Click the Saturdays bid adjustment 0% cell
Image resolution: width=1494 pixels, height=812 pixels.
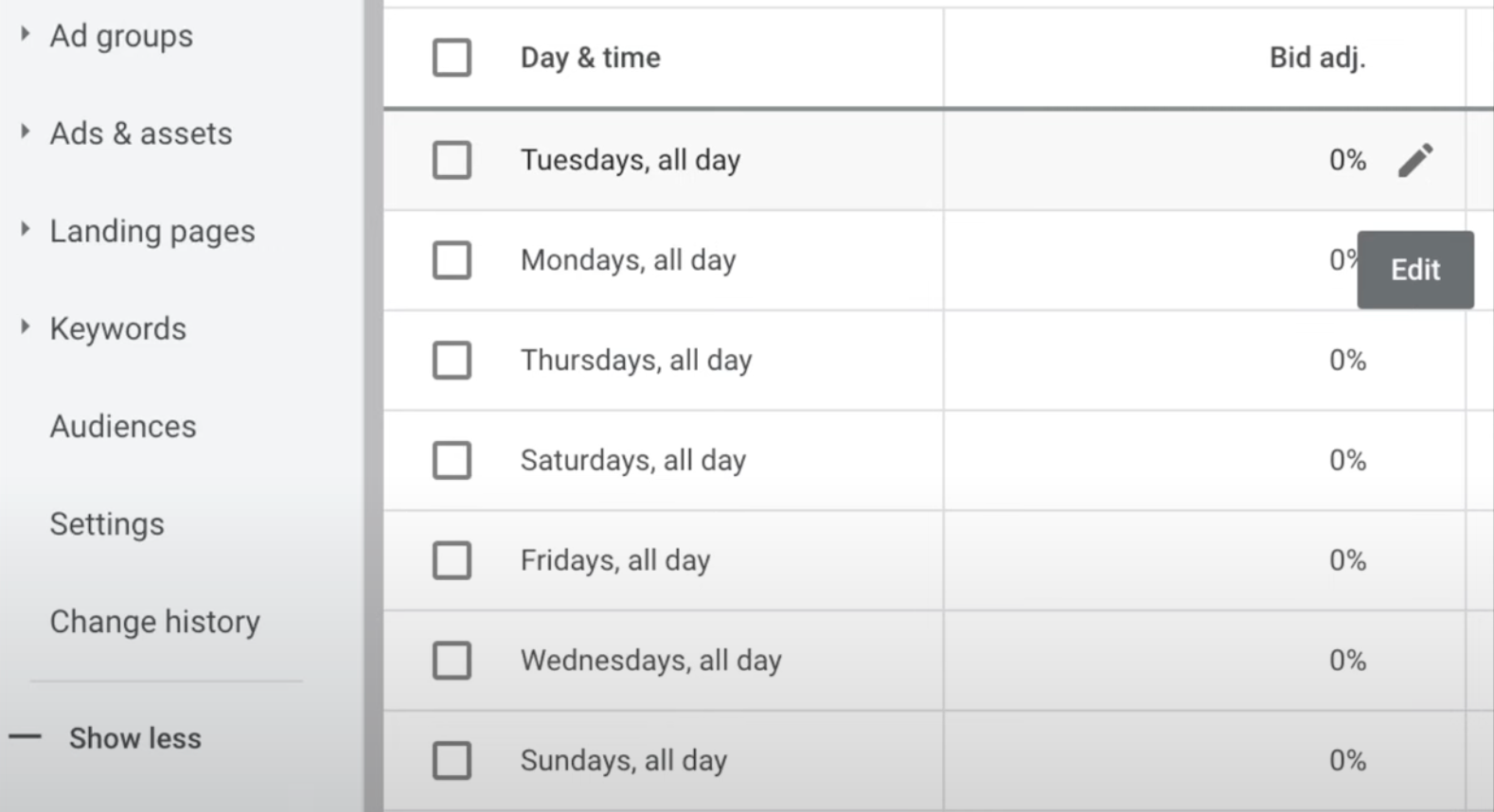point(1346,461)
